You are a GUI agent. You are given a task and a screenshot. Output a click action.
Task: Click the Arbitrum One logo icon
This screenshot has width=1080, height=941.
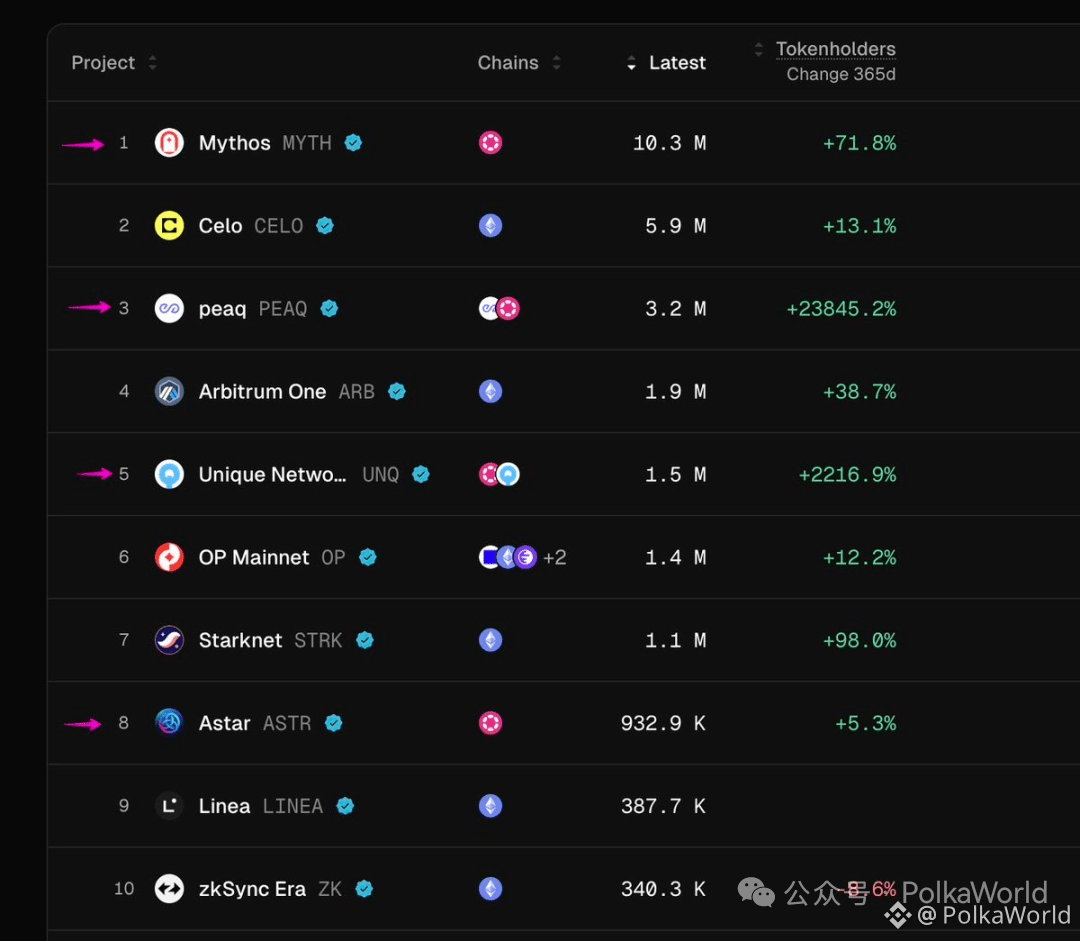(169, 392)
